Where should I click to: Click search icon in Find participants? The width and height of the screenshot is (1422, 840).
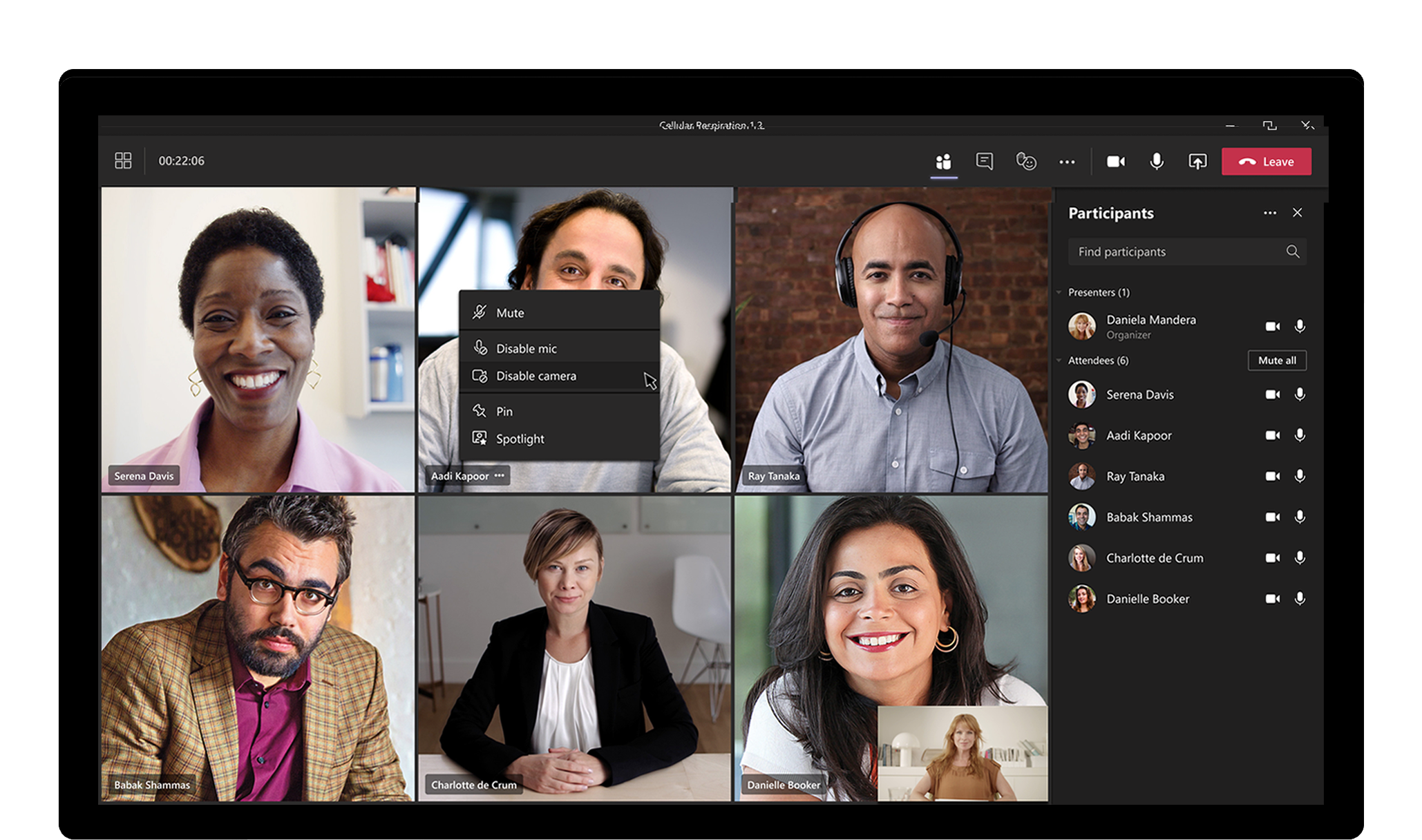tap(1293, 251)
